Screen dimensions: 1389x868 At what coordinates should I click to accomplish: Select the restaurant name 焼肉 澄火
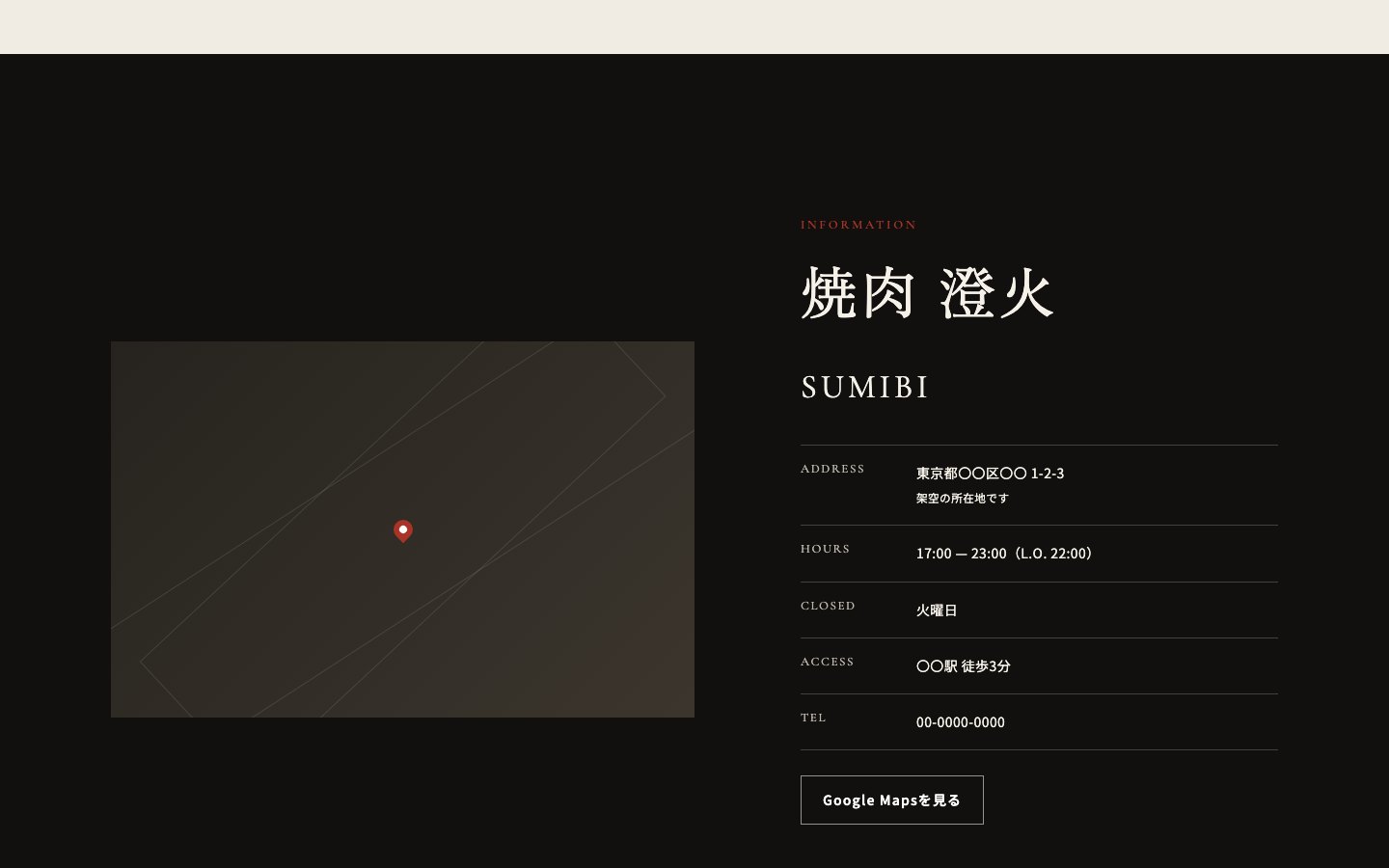[x=927, y=292]
